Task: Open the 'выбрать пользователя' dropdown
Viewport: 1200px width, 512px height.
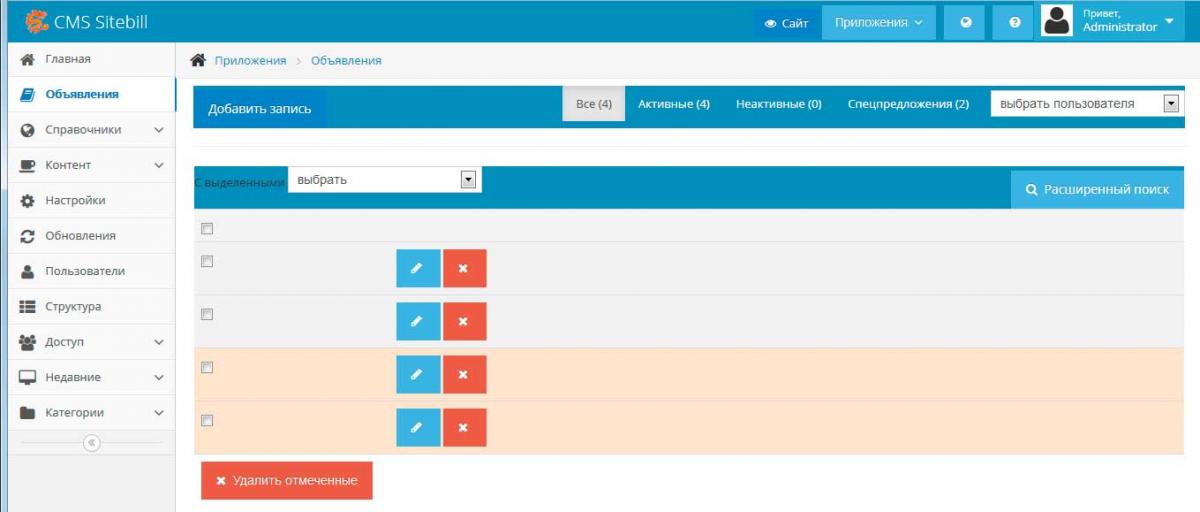Action: pyautogui.click(x=1085, y=103)
